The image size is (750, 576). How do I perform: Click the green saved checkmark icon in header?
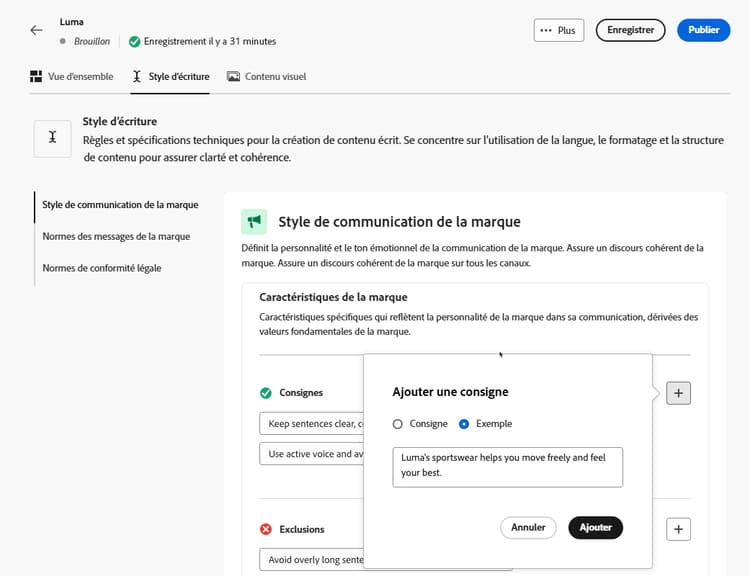(135, 42)
